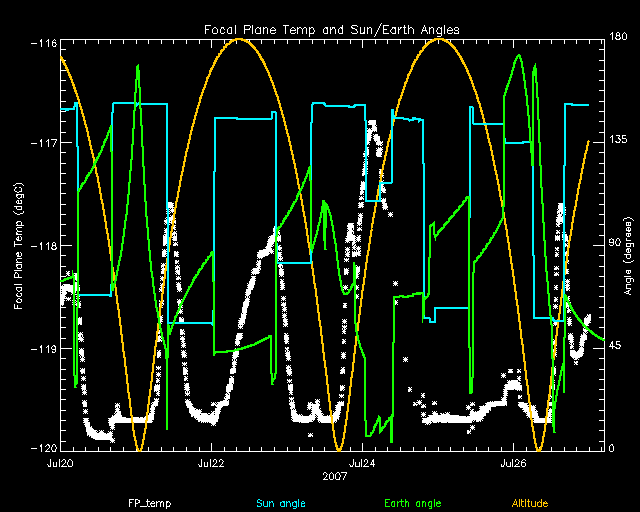The height and width of the screenshot is (512, 640).
Task: Select the 45 degree tick on right axis
Action: pos(613,346)
